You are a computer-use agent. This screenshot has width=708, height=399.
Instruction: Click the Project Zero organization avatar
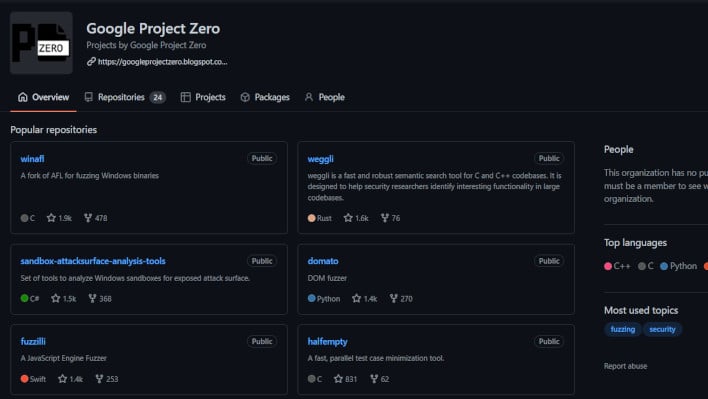(x=41, y=43)
